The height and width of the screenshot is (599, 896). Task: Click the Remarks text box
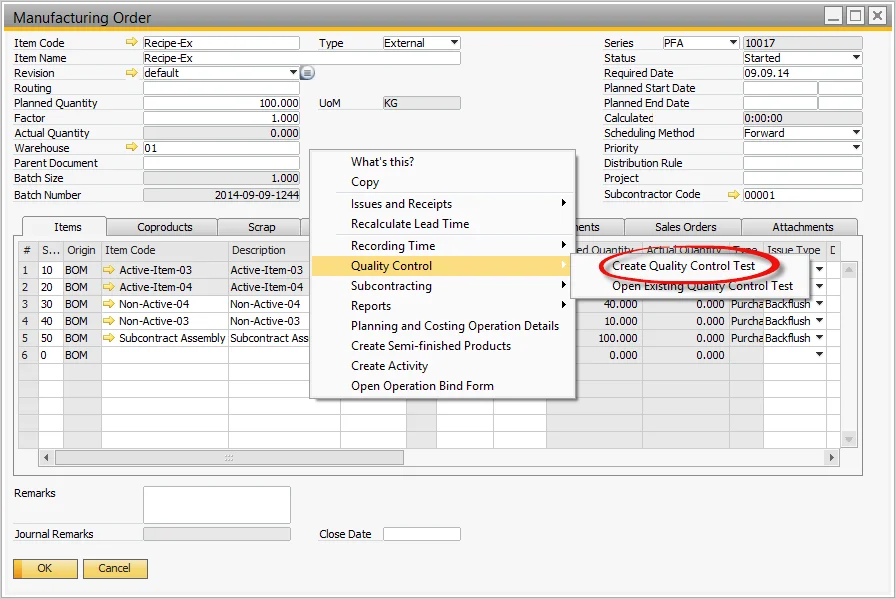[217, 505]
